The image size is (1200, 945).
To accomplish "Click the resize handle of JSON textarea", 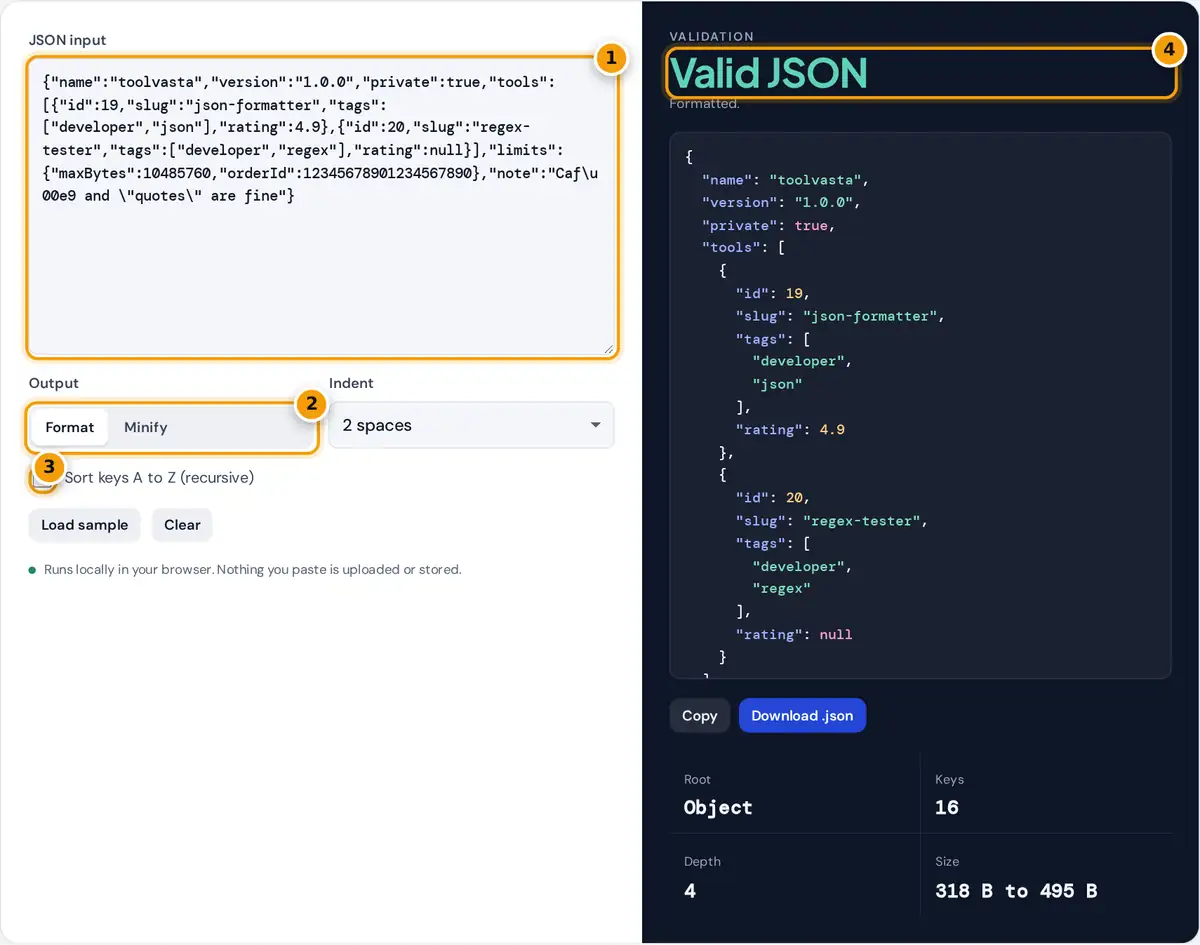I will (608, 347).
